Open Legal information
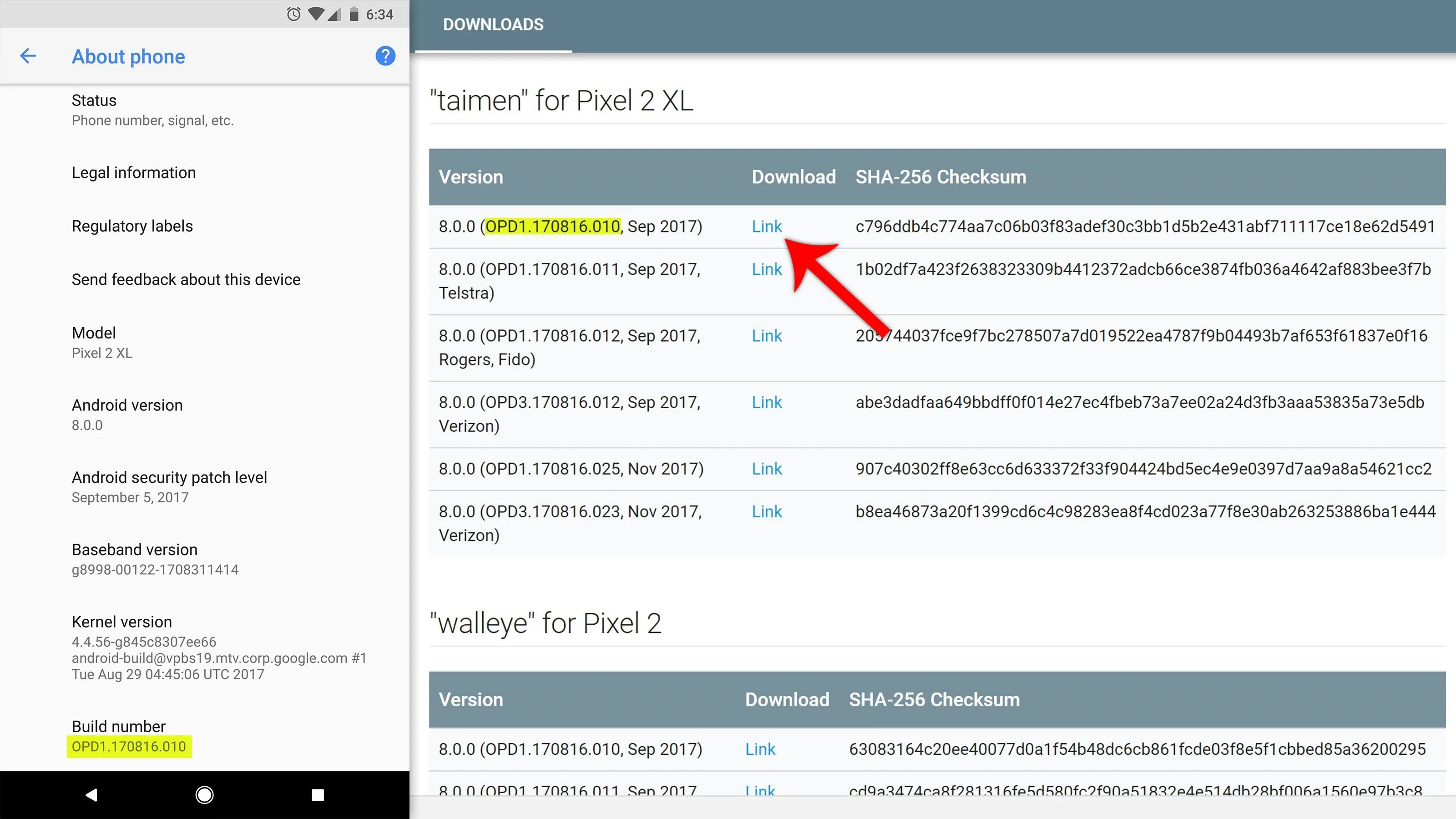The image size is (1456, 819). (205, 172)
